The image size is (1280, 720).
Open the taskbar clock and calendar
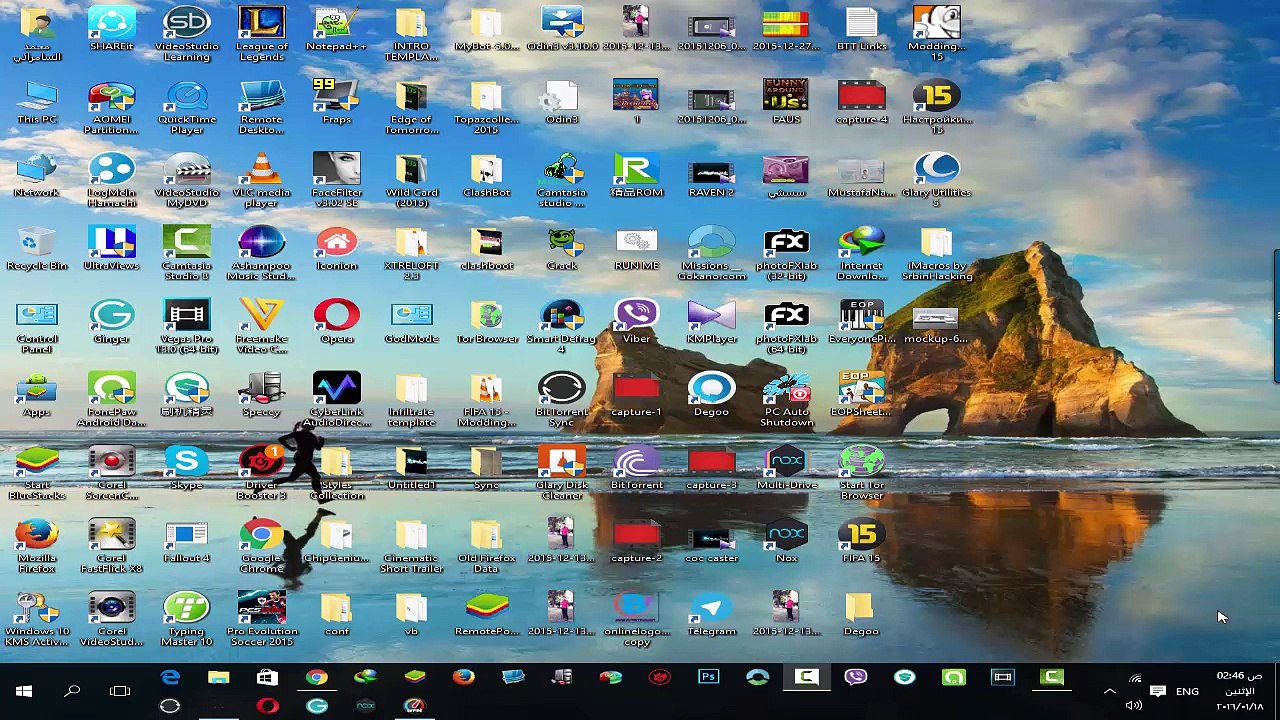(1241, 691)
